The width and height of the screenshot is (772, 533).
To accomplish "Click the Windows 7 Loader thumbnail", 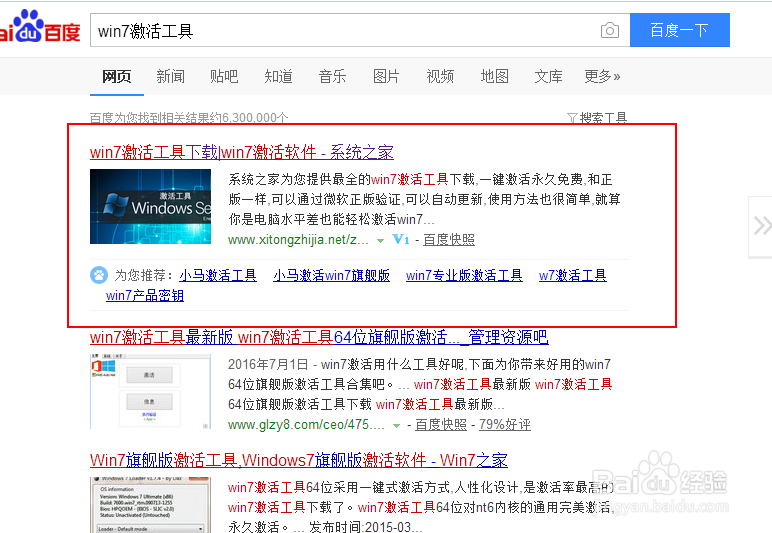I will (150, 505).
